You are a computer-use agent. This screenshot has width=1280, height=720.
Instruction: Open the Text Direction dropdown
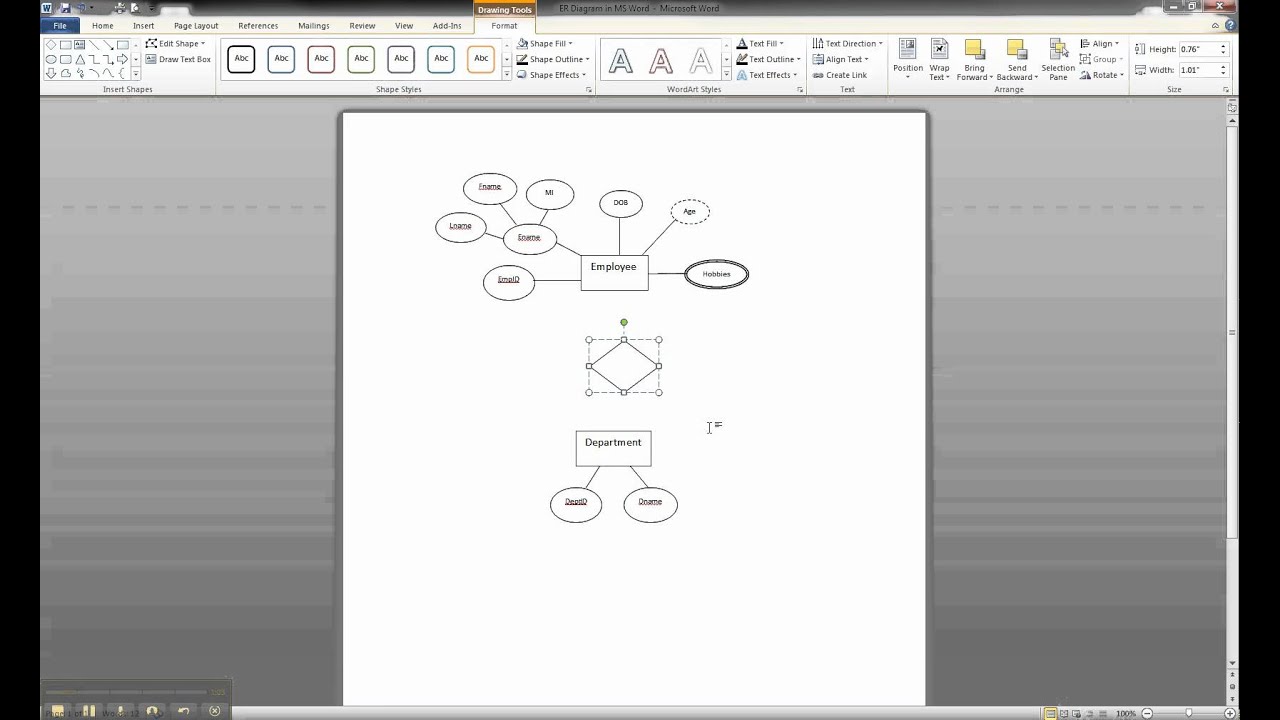(848, 44)
